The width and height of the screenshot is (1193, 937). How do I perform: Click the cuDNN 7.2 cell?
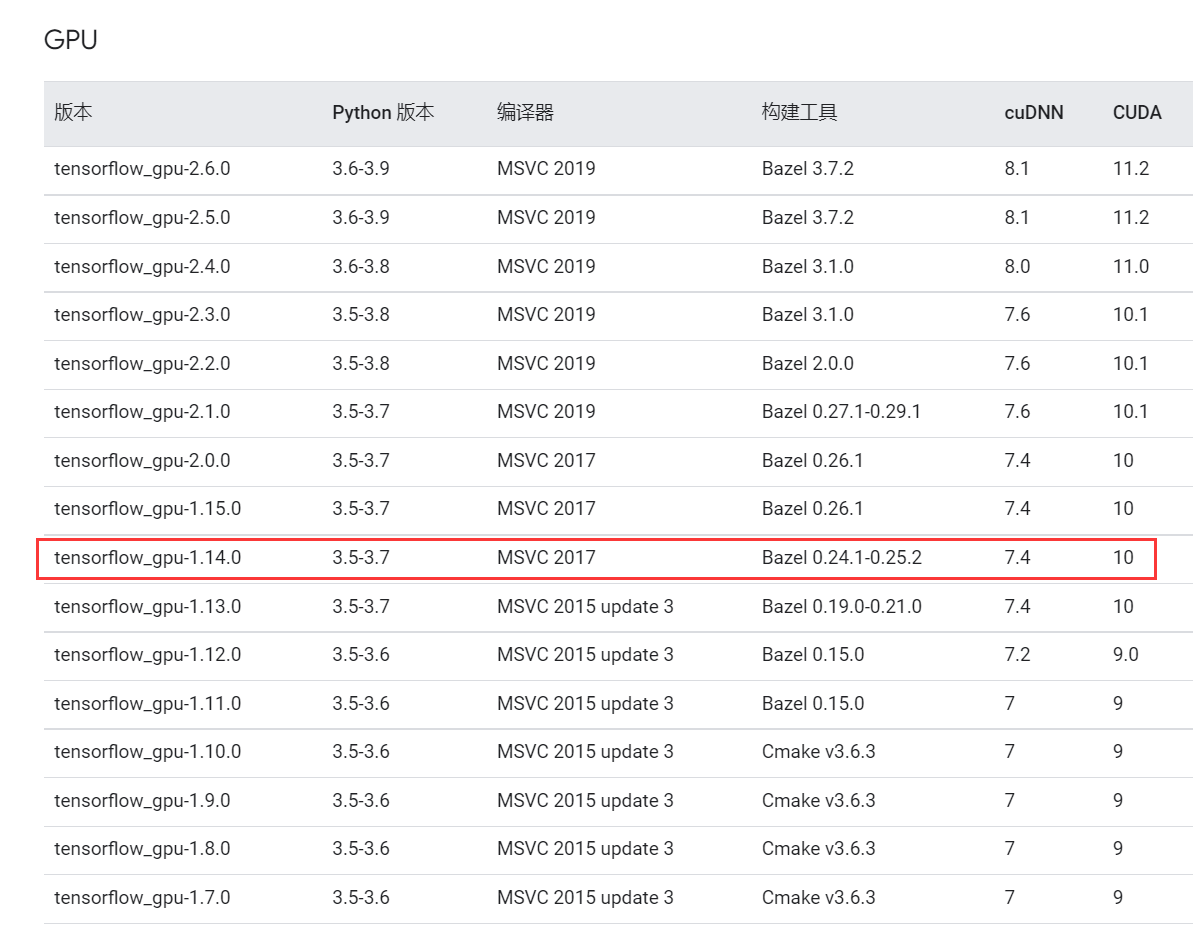[x=1017, y=655]
